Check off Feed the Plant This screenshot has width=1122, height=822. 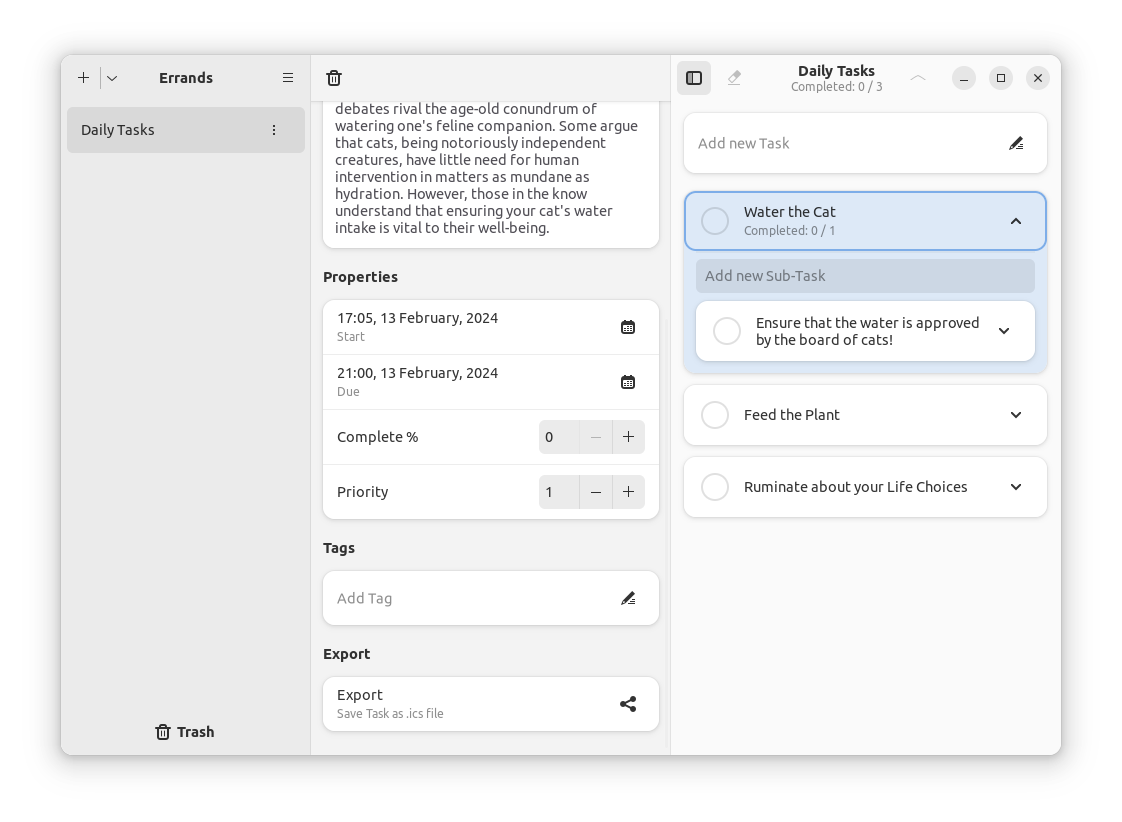[715, 414]
